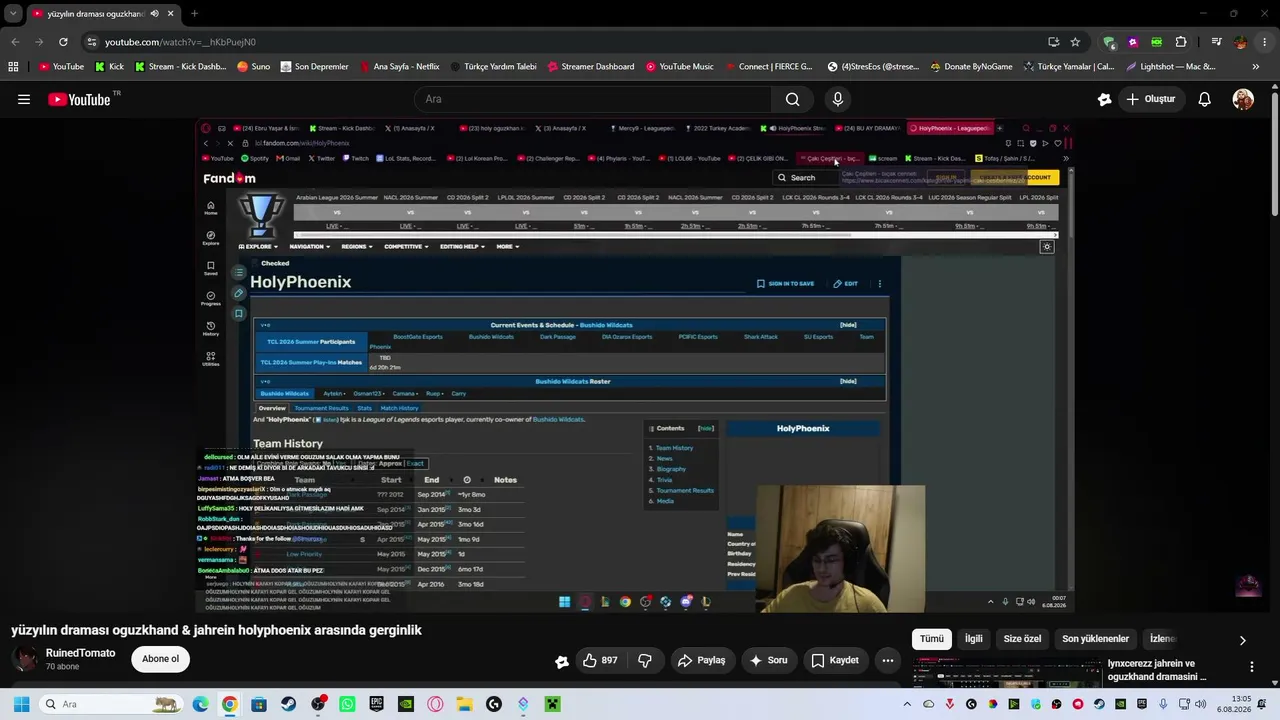Open the Suno bookmark
The width and height of the screenshot is (1280, 720).
click(x=254, y=67)
